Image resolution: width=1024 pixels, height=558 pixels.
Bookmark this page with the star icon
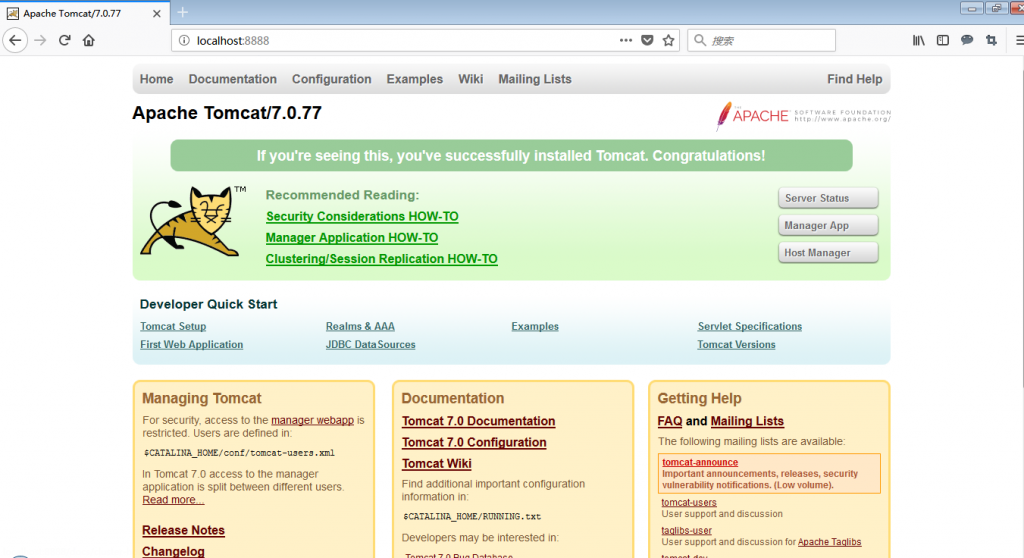(668, 41)
